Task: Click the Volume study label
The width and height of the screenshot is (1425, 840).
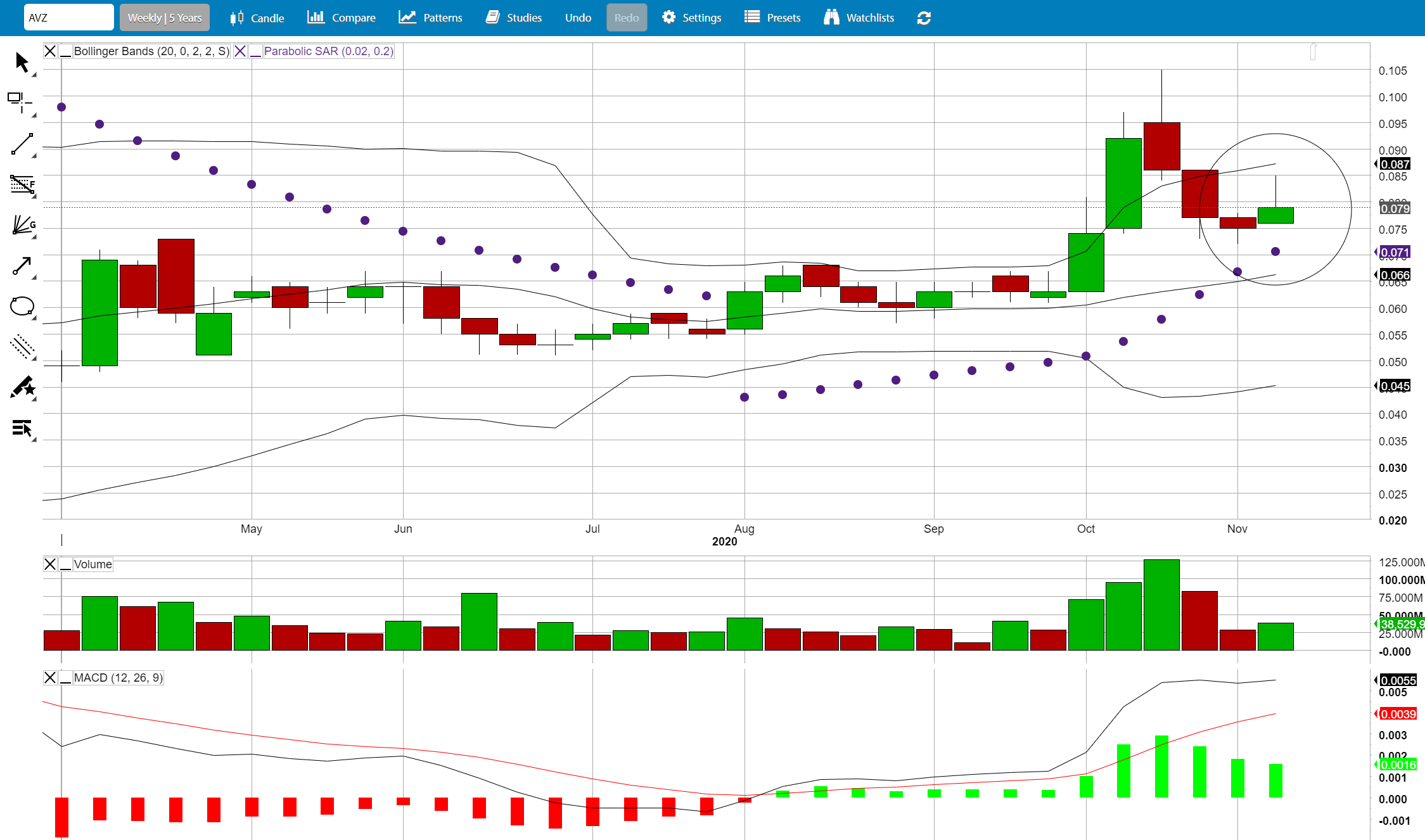Action: pyautogui.click(x=93, y=564)
